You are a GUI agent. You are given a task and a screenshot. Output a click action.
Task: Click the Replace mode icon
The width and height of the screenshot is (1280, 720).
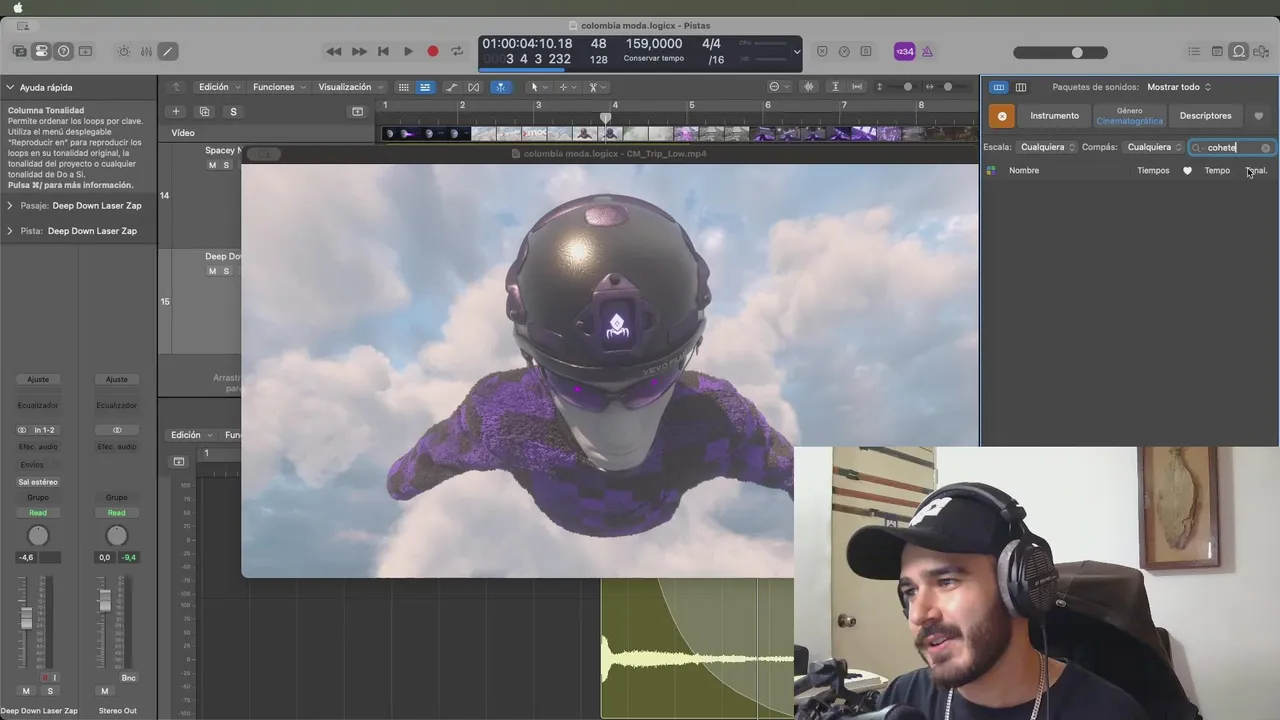point(822,51)
